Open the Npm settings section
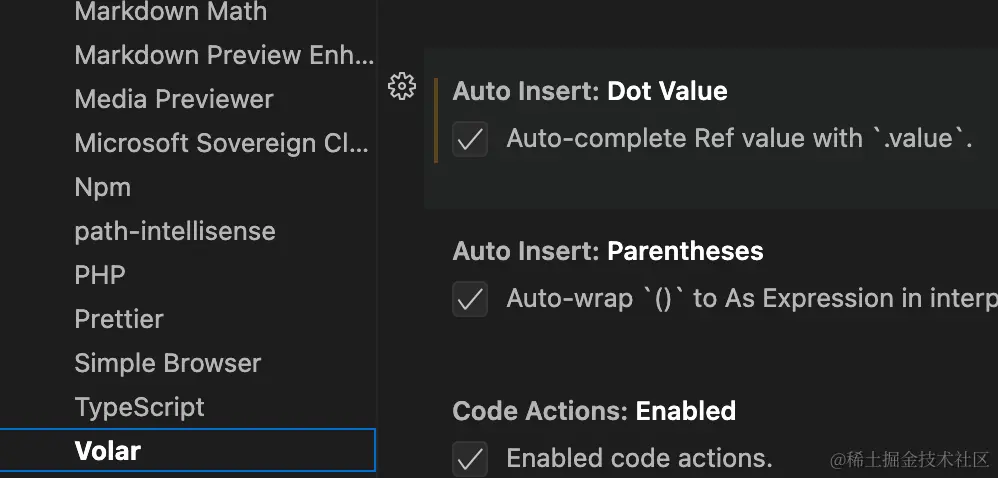Screen dimensions: 998x478 pos(103,187)
